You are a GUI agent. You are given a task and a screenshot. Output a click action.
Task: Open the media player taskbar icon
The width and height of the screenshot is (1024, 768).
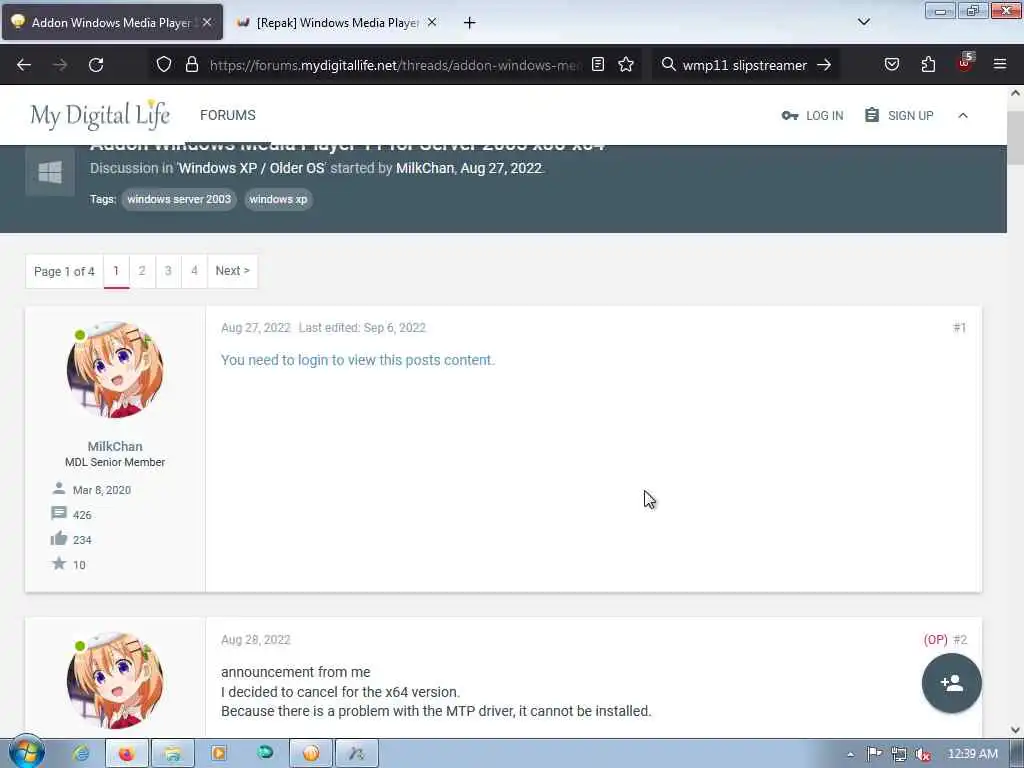point(219,754)
